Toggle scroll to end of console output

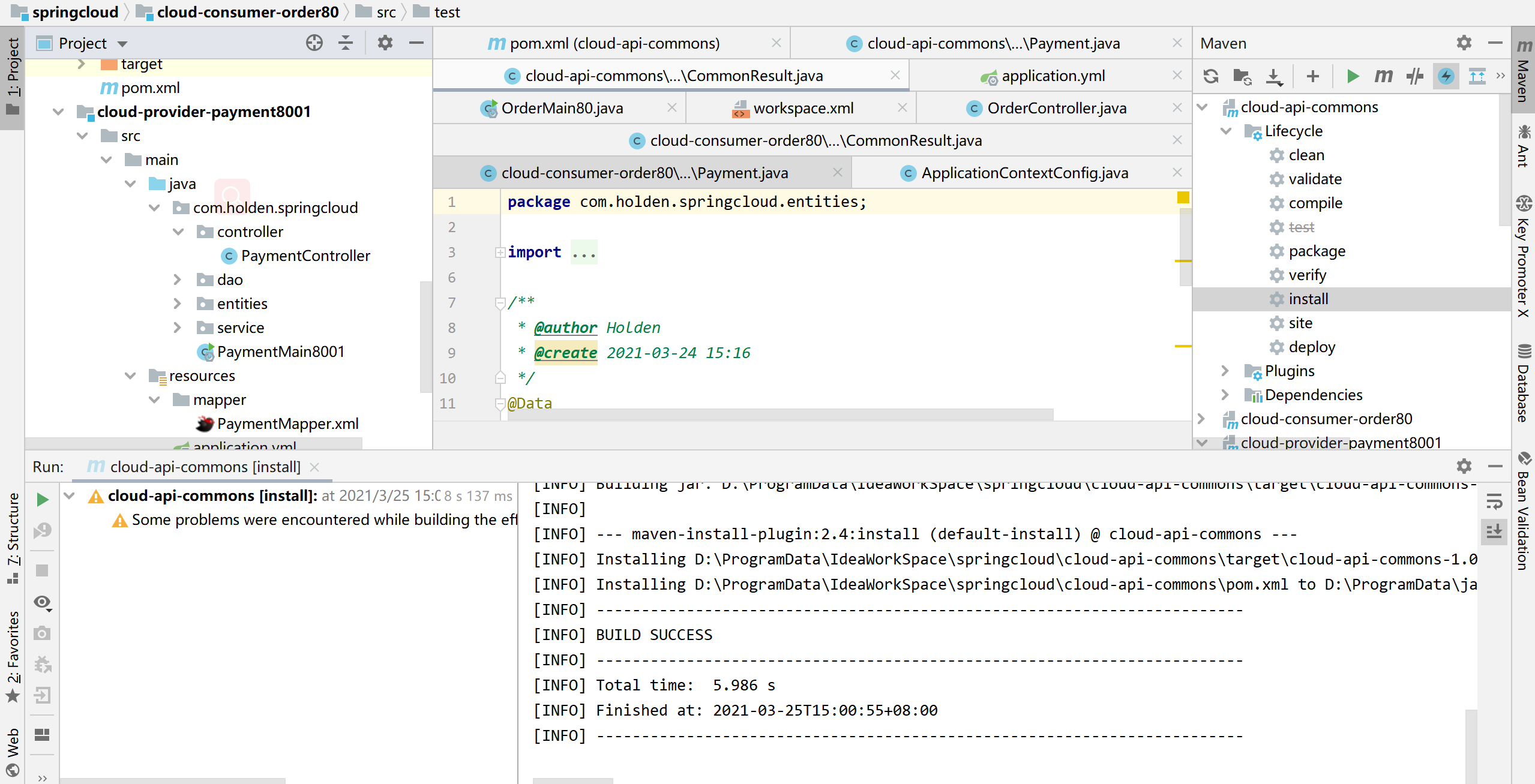(1494, 531)
